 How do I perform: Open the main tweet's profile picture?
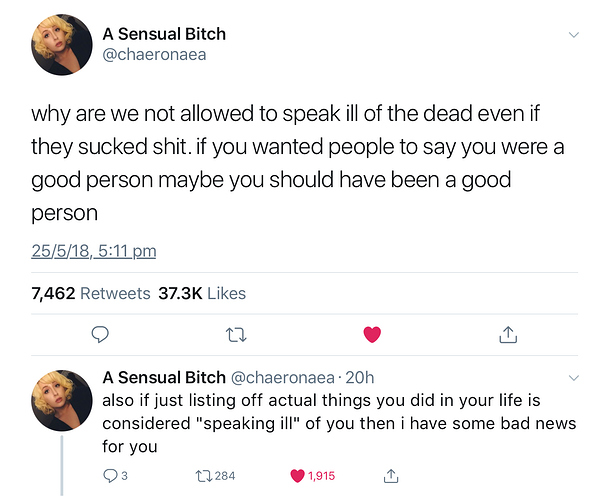[x=62, y=45]
